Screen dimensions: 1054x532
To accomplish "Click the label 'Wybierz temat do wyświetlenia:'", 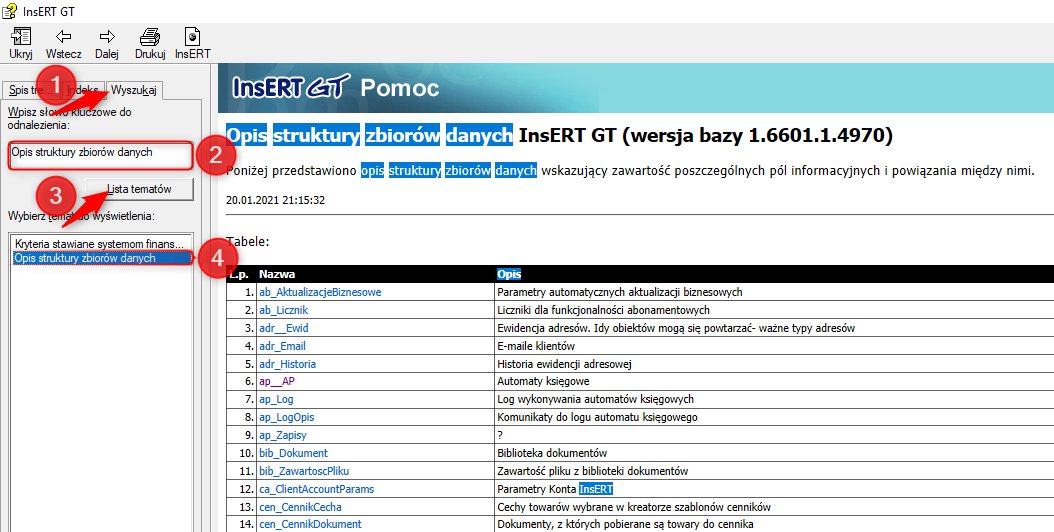I will click(81, 217).
